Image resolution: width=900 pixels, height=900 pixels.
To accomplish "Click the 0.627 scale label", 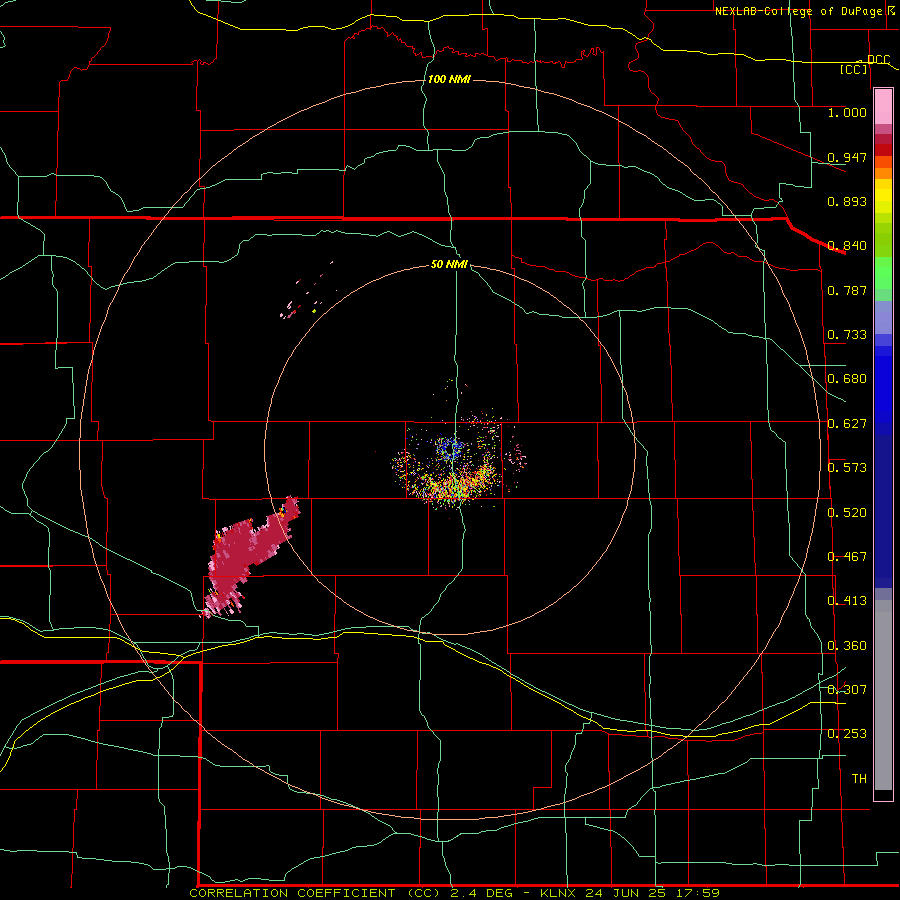I will pos(847,424).
